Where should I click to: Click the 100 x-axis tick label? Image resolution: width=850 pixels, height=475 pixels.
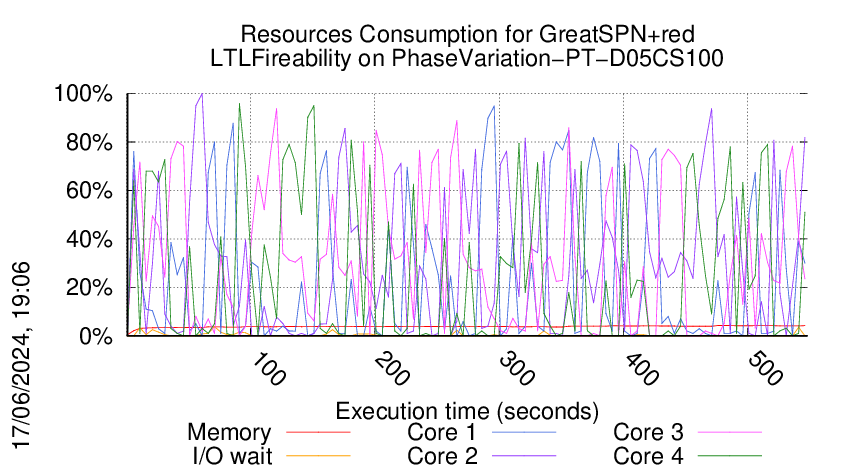click(x=268, y=369)
